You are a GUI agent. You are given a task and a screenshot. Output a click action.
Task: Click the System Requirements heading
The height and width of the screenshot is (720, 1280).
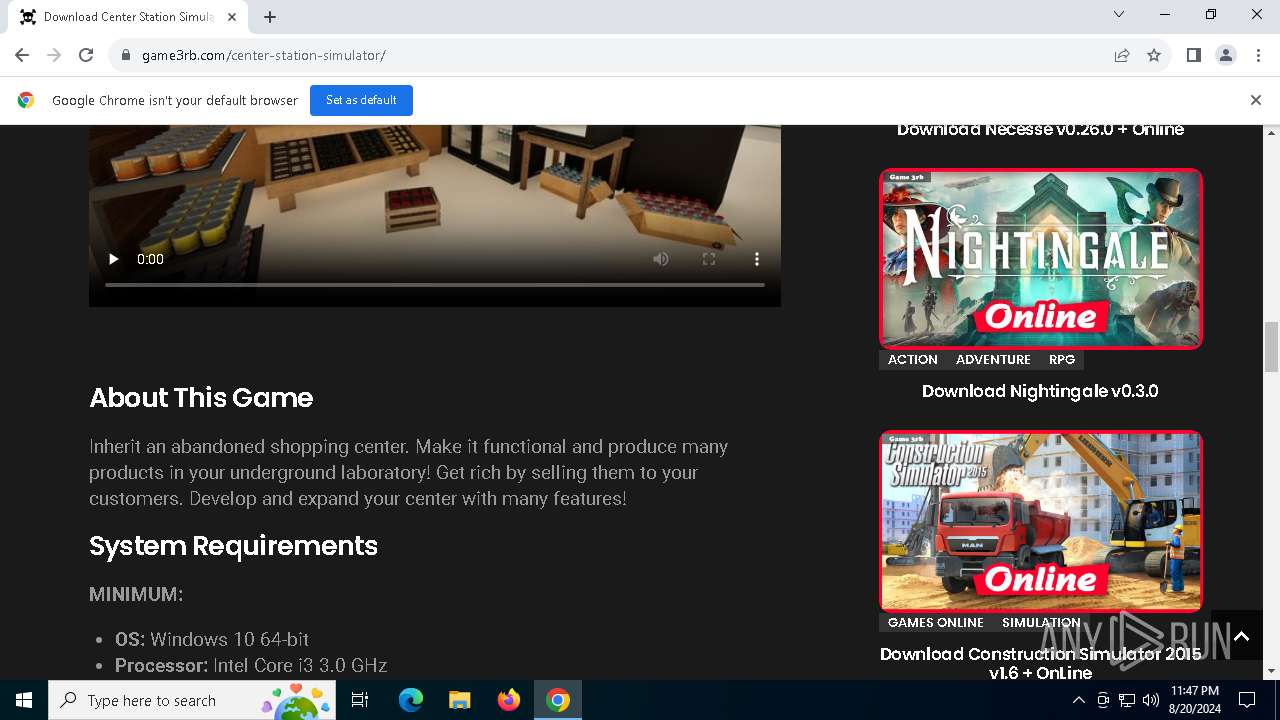[233, 546]
